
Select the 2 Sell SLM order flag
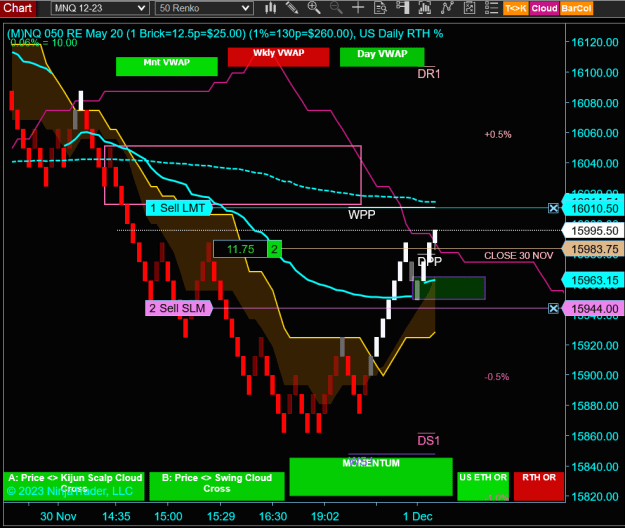tap(179, 308)
